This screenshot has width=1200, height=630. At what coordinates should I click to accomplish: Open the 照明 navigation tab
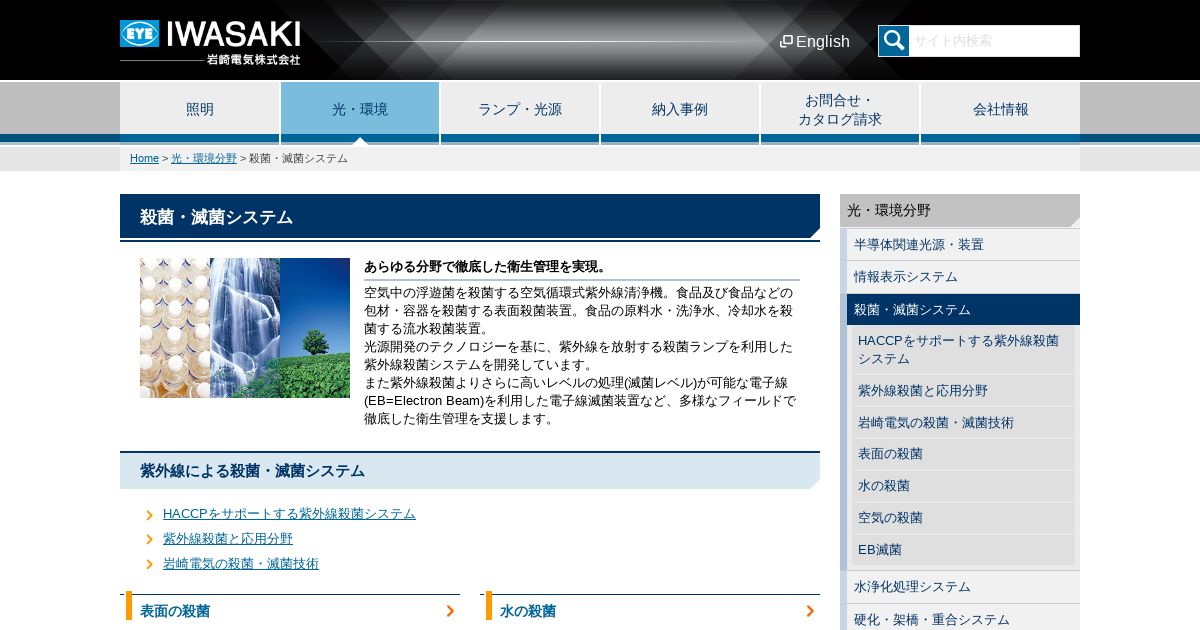(x=200, y=110)
